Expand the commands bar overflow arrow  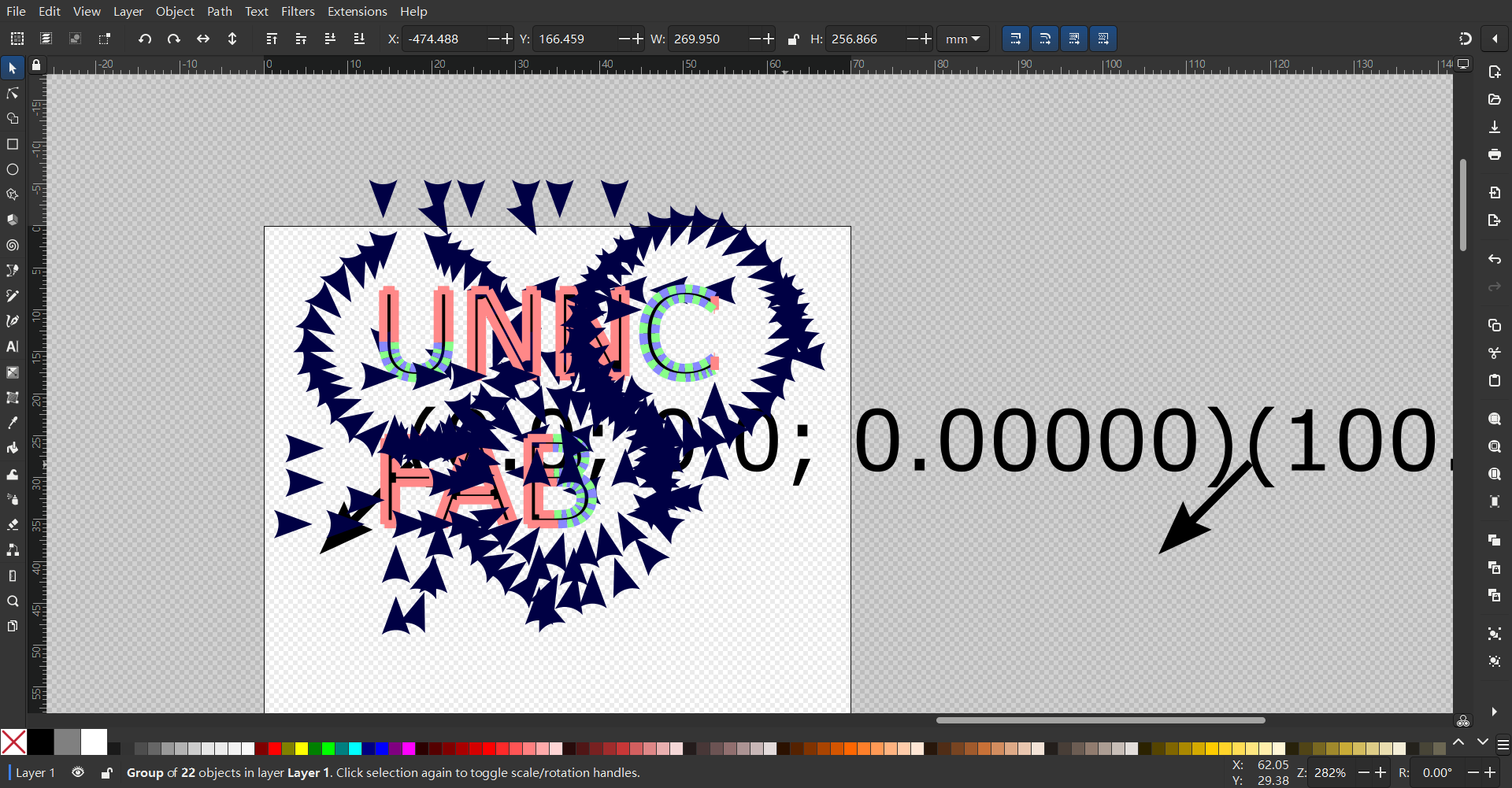(1494, 712)
